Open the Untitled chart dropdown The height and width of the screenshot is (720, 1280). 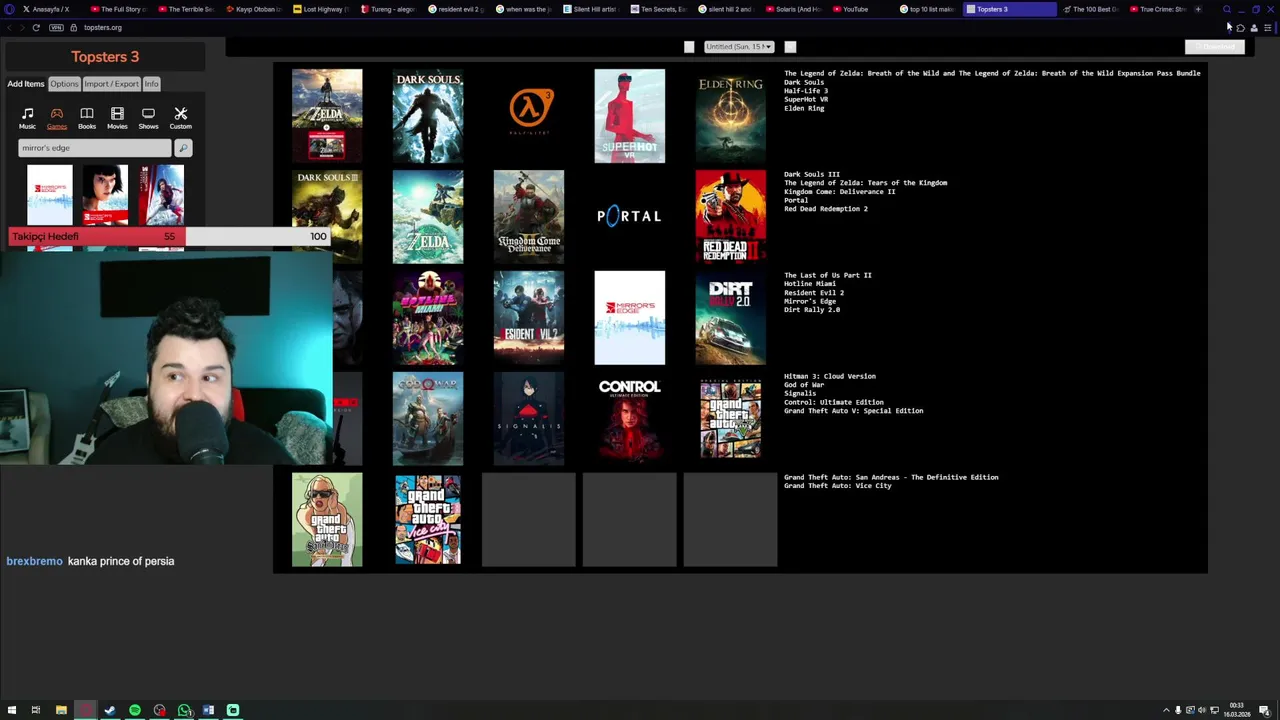(x=739, y=46)
